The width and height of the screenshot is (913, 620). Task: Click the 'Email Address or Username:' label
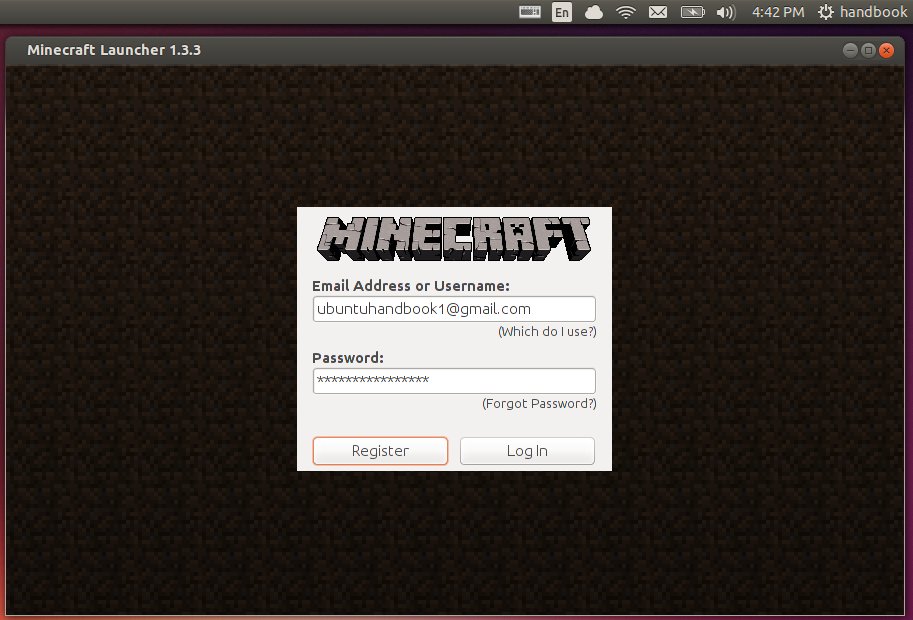click(x=411, y=286)
